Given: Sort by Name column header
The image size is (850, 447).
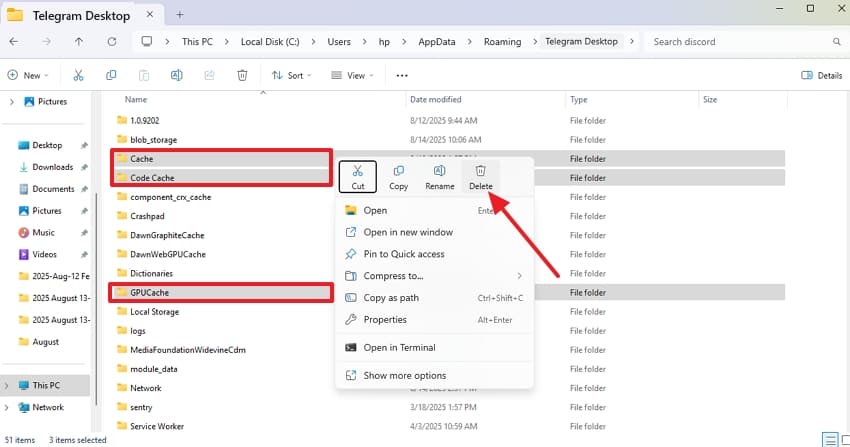Looking at the screenshot, I should click(136, 99).
